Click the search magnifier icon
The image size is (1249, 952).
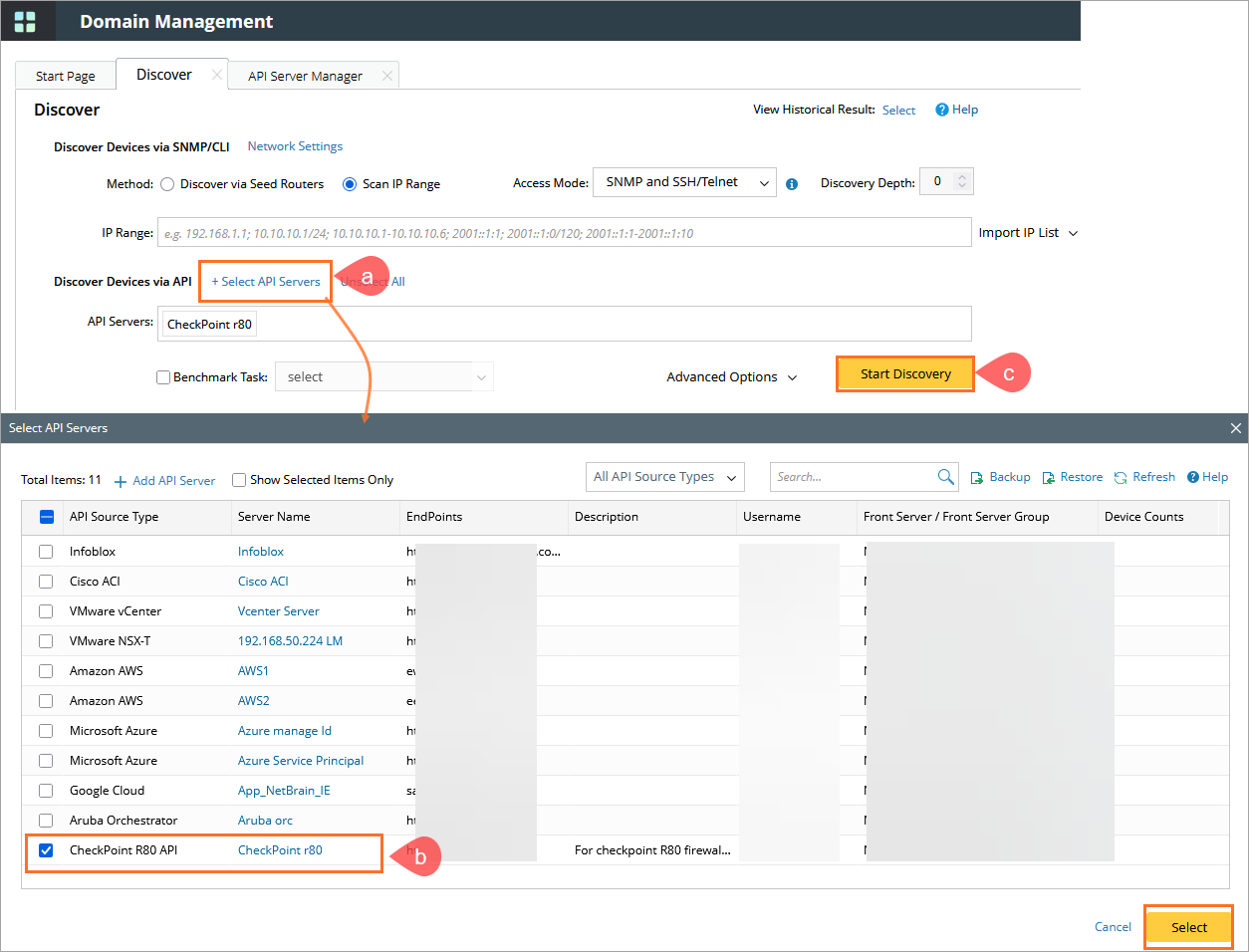945,477
